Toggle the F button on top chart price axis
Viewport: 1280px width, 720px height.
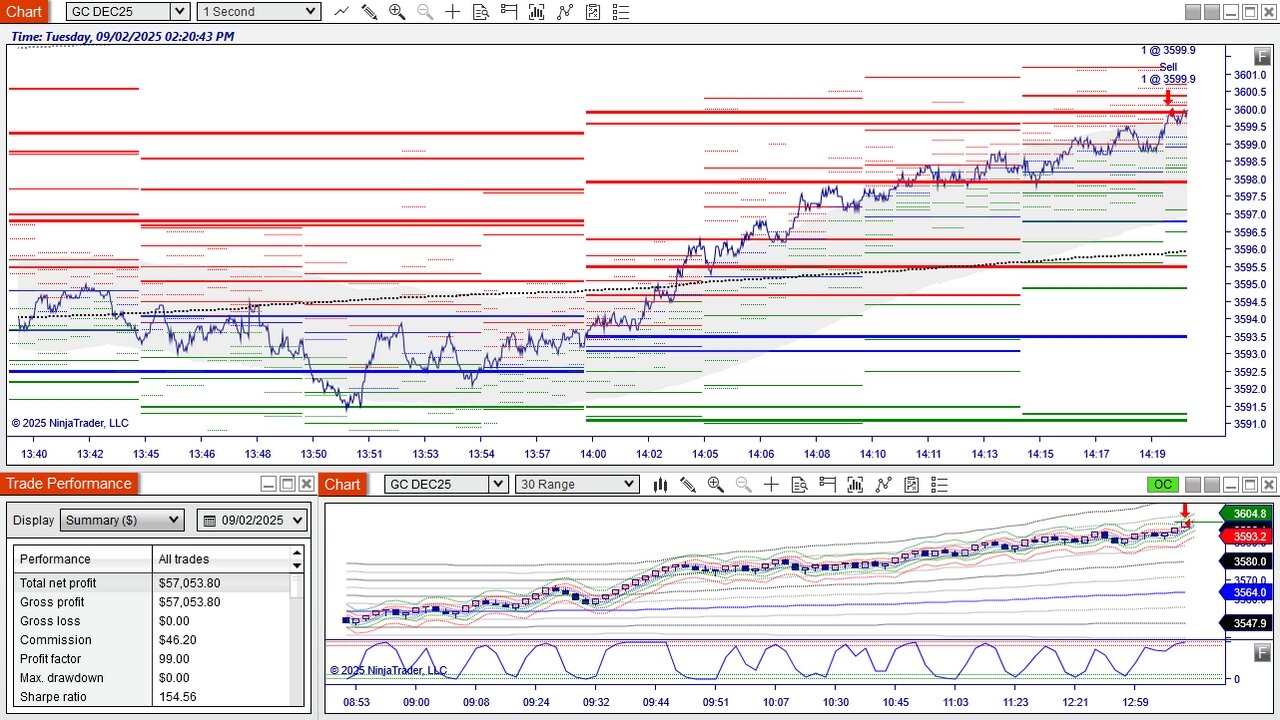(1262, 57)
